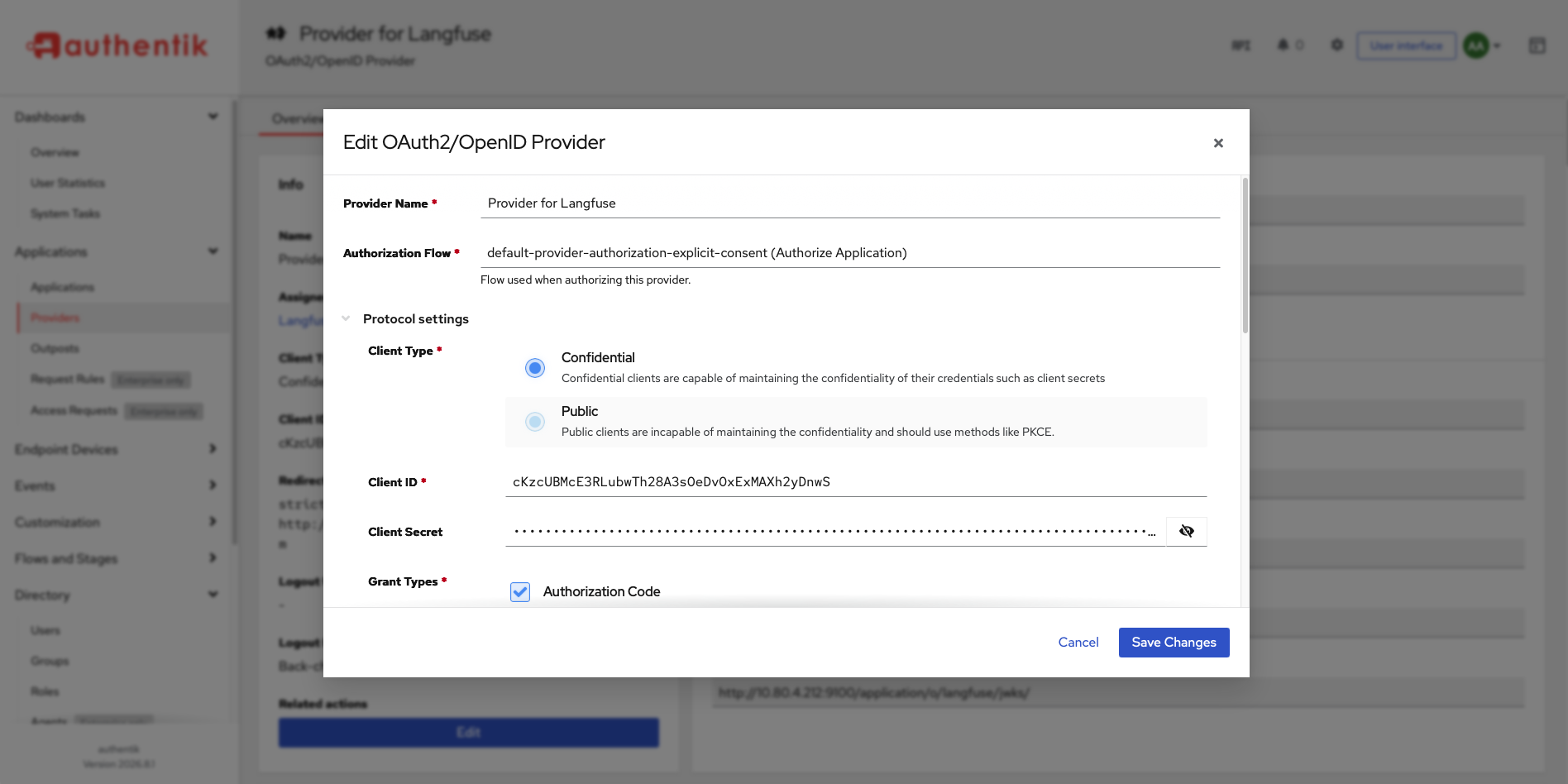
Task: Close the Edit OAuth2/OpenID Provider dialog
Action: click(x=1218, y=143)
